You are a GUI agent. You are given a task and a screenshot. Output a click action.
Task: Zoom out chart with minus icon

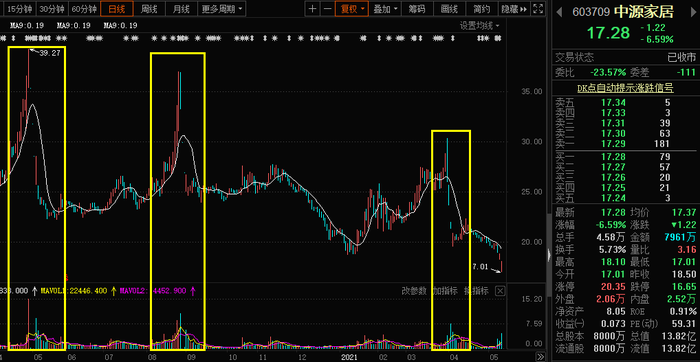328,8
